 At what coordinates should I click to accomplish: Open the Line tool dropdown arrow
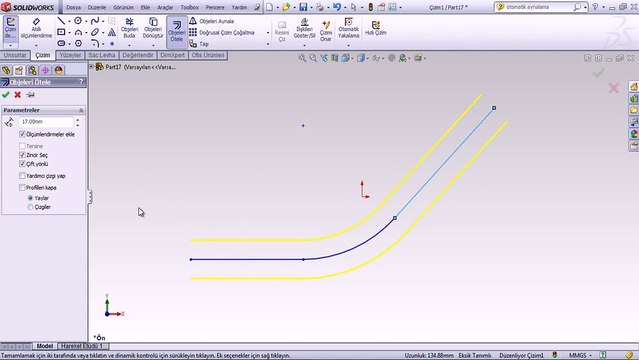[69, 21]
